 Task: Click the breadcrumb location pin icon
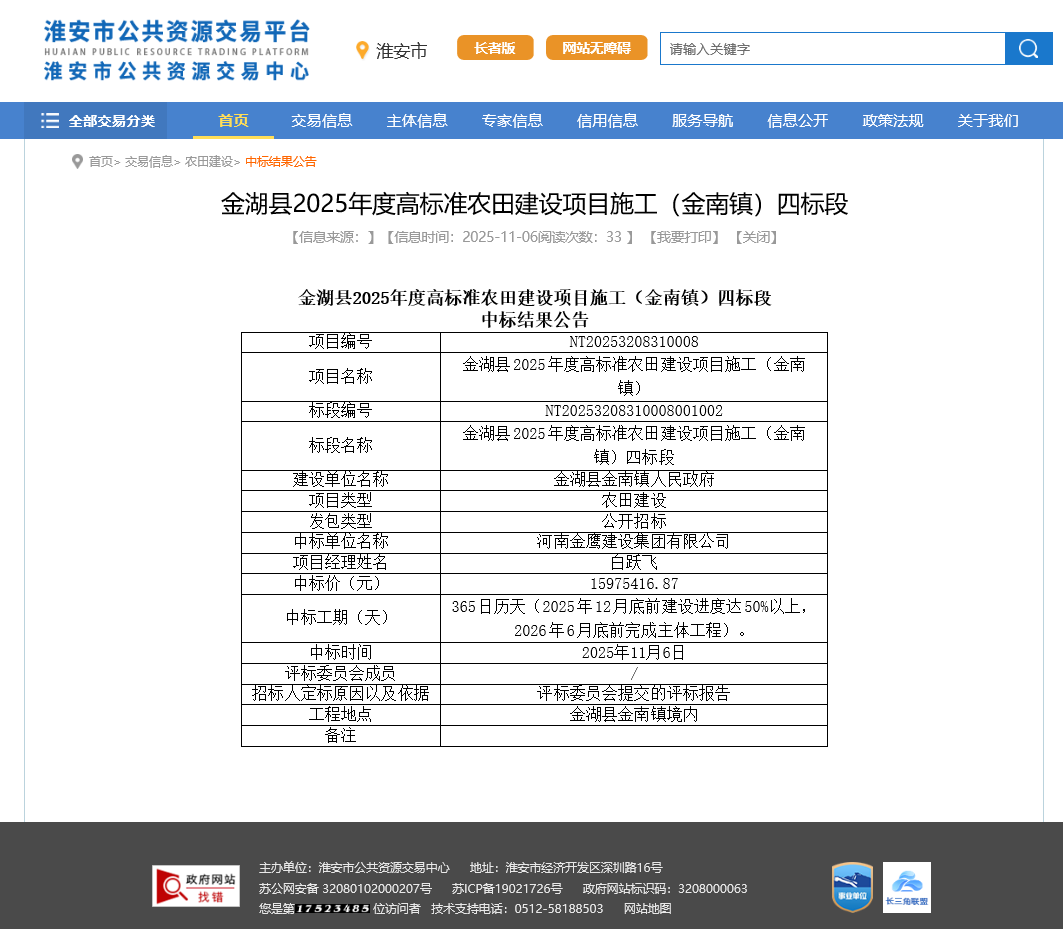[x=77, y=162]
